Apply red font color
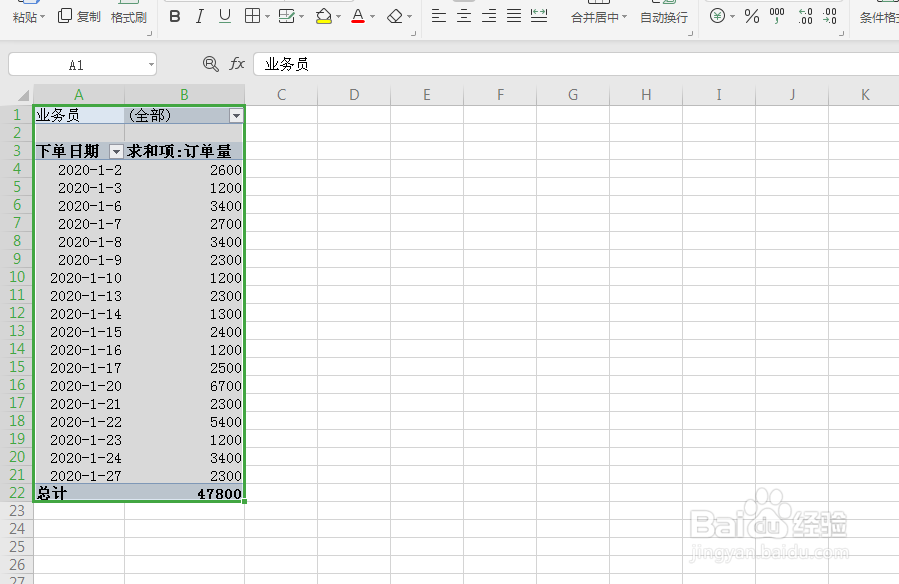Viewport: 899px width, 584px height. pyautogui.click(x=358, y=17)
